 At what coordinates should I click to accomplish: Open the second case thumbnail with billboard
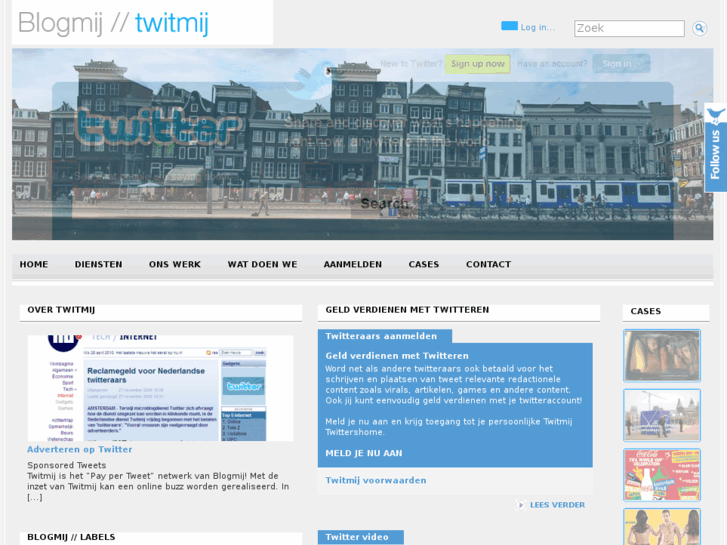pos(662,415)
